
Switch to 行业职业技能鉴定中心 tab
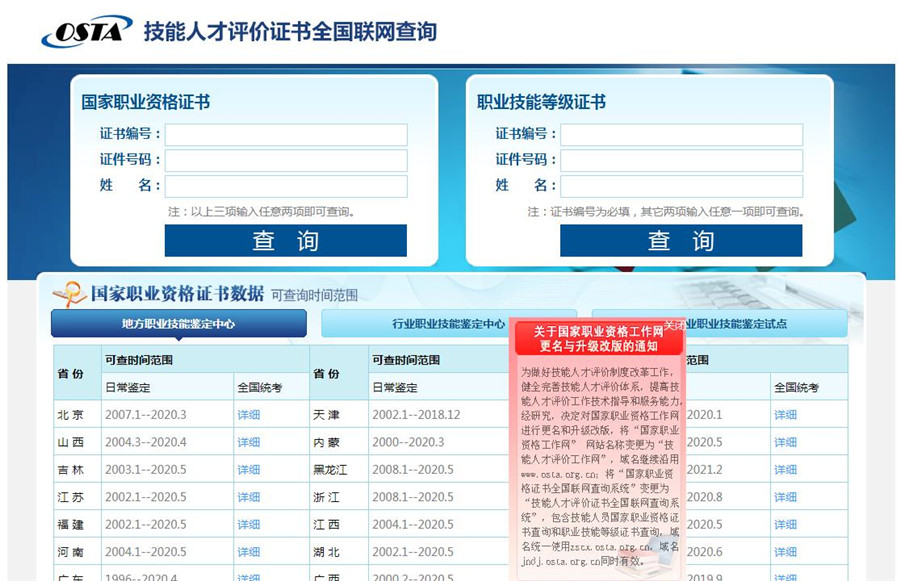(448, 324)
